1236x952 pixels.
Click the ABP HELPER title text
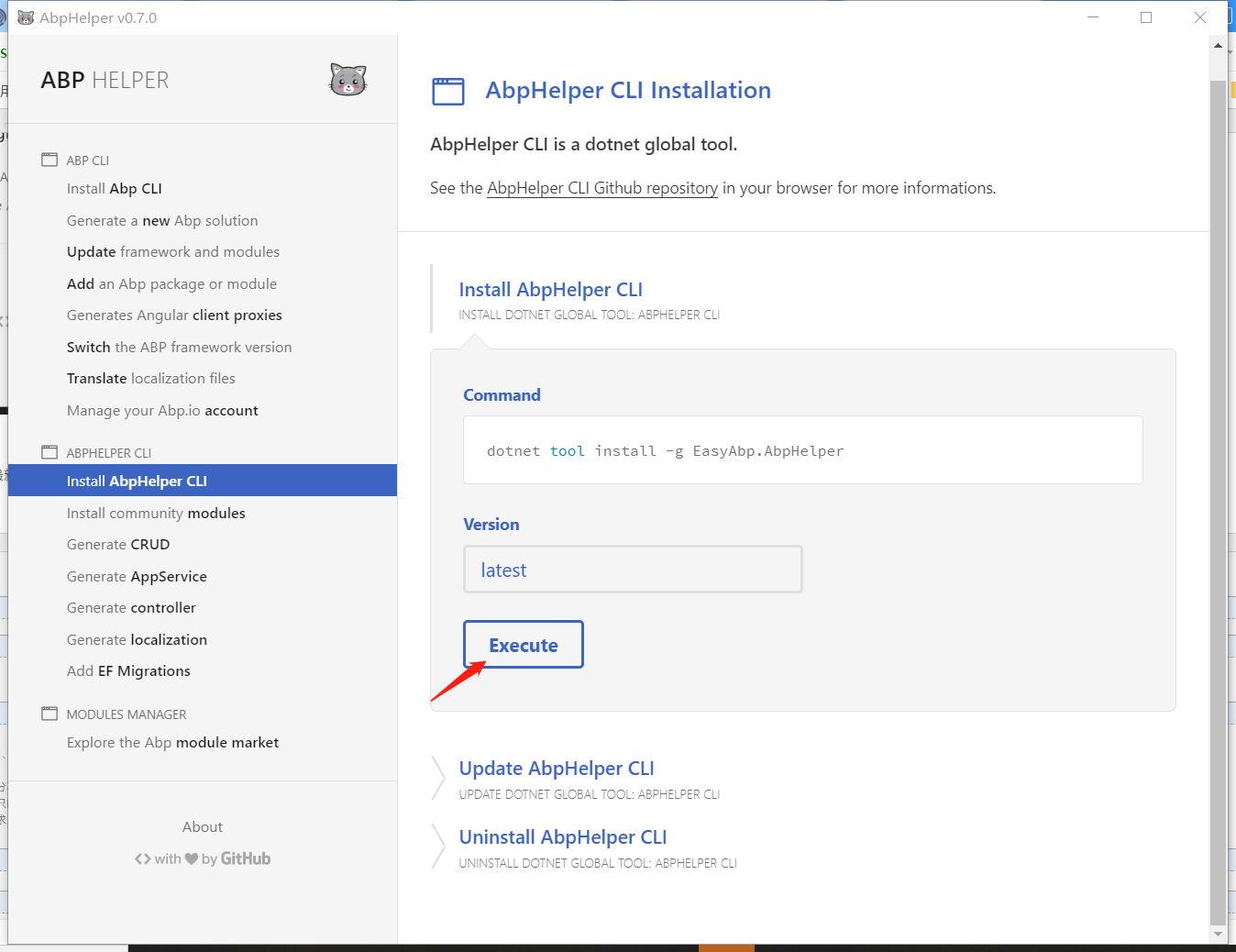(105, 81)
